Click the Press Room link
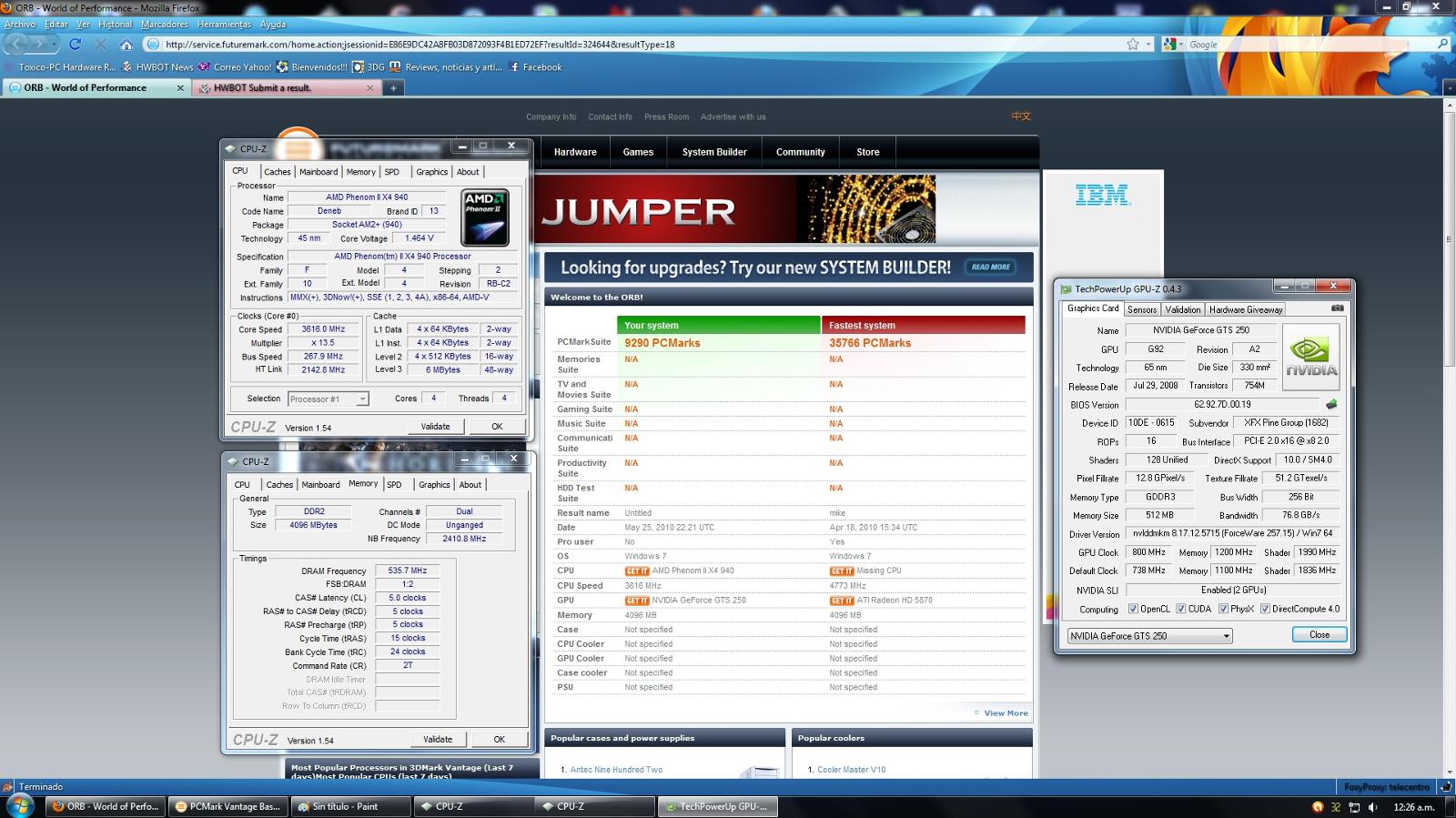Screen dimensions: 1456x818 coord(666,116)
